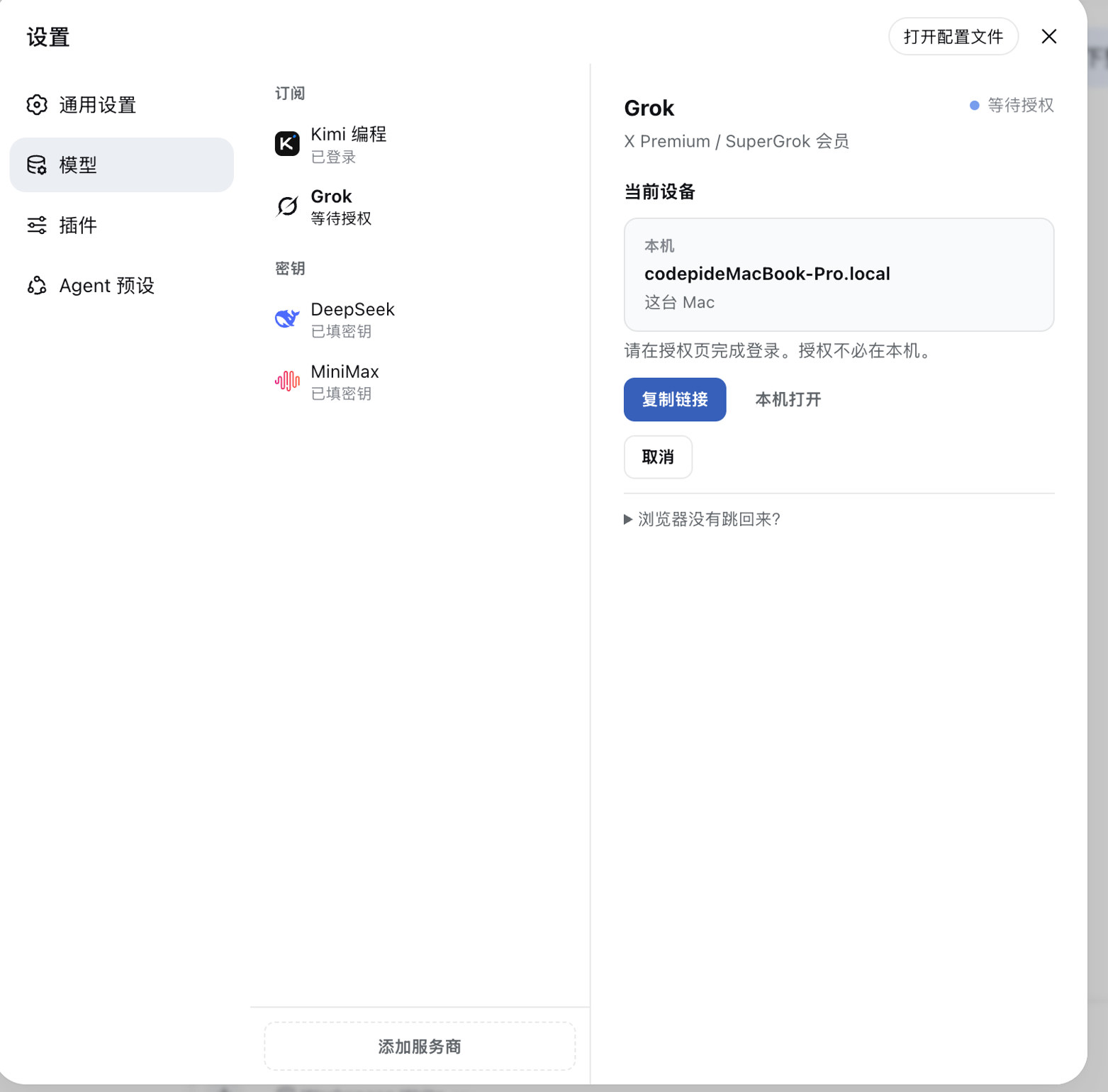Click the codepideMacBook-Pro.local device card
1108x1092 pixels.
tap(839, 274)
